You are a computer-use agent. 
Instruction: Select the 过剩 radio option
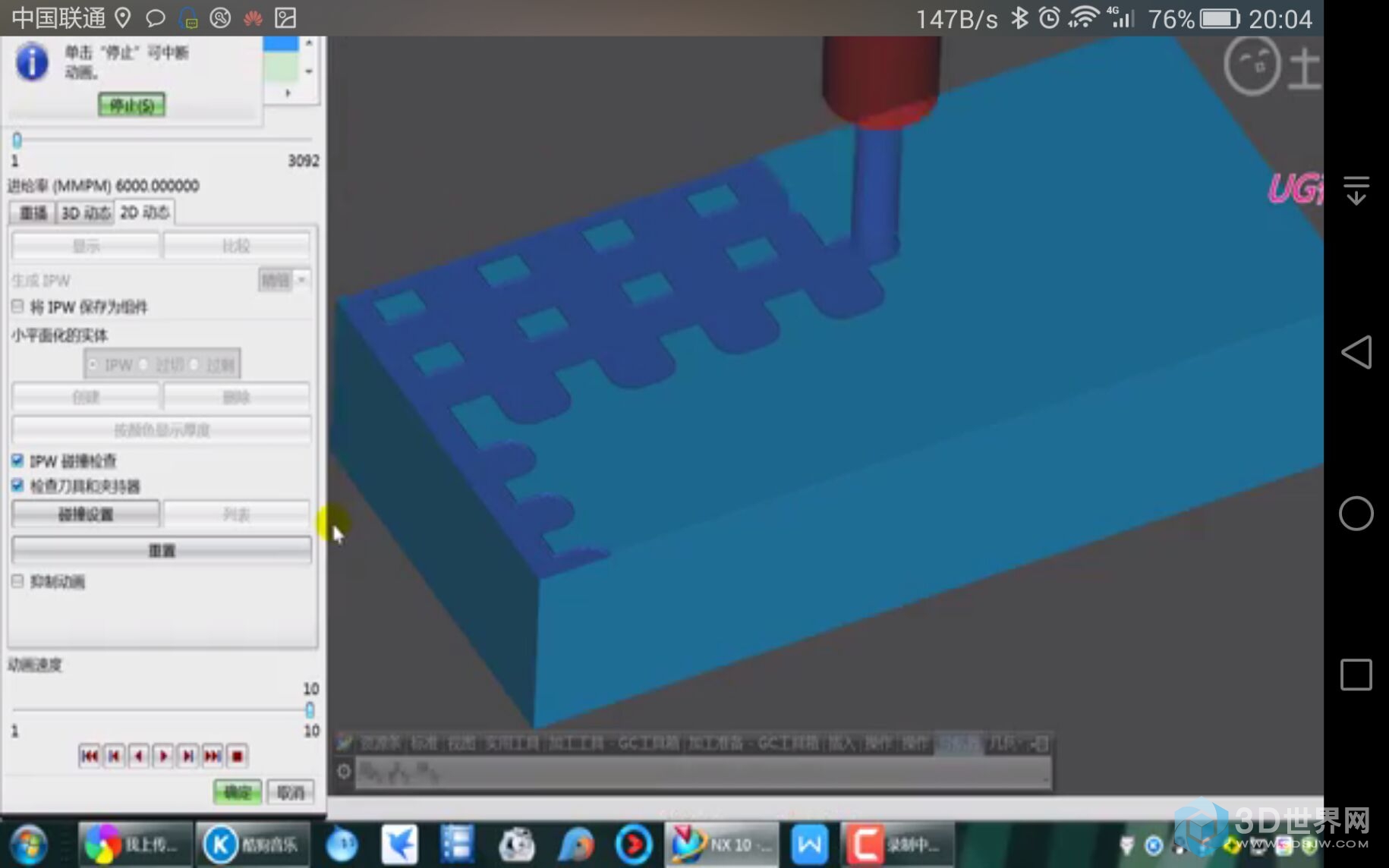194,365
